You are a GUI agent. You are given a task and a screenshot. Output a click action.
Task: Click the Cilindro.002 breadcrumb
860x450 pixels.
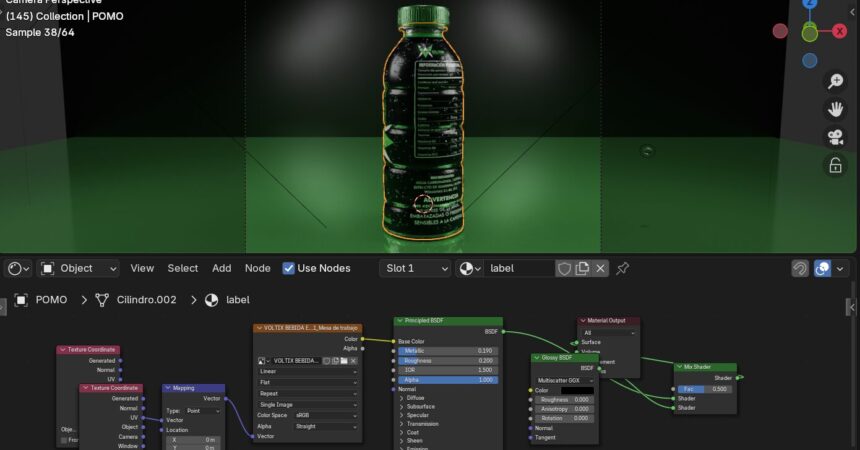point(145,299)
